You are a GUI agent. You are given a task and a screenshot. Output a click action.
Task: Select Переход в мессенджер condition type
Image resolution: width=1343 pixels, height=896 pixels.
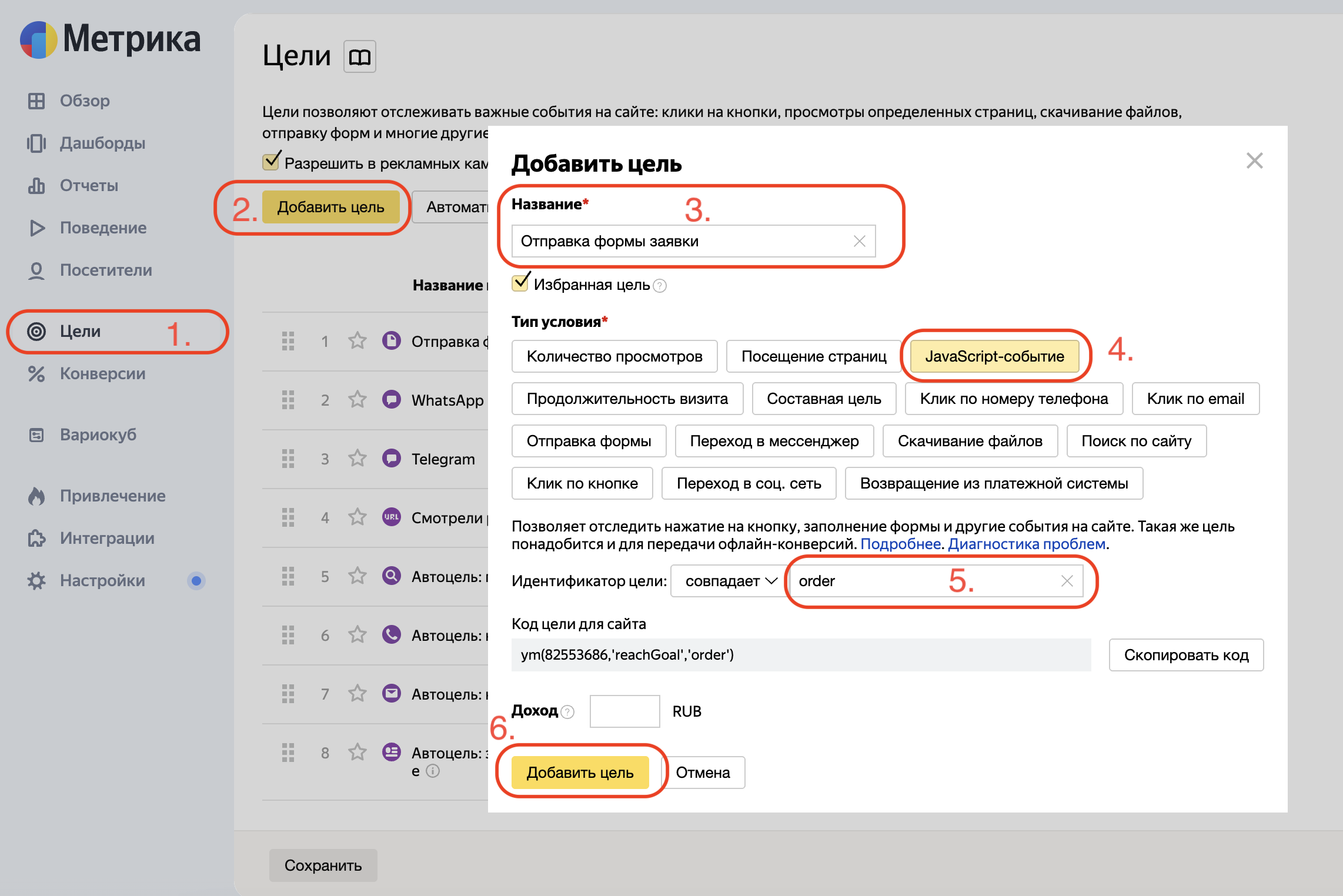774,441
